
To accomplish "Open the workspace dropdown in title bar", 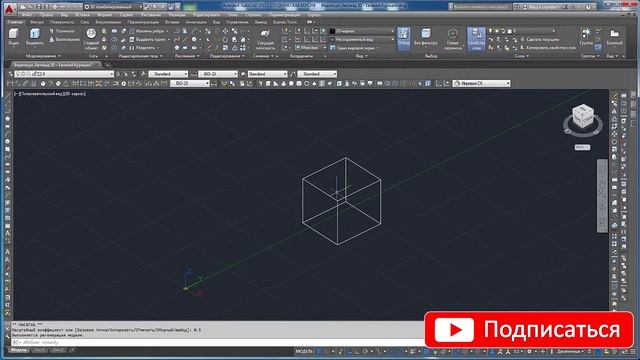I will 113,7.
